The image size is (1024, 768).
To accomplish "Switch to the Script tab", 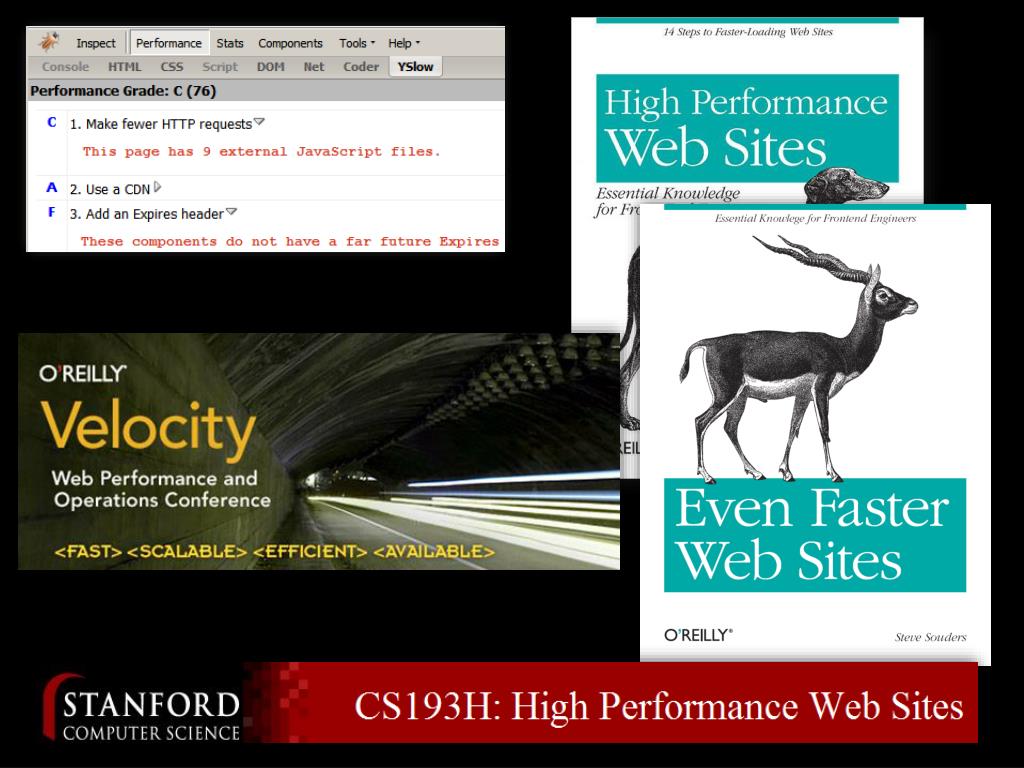I will click(220, 67).
